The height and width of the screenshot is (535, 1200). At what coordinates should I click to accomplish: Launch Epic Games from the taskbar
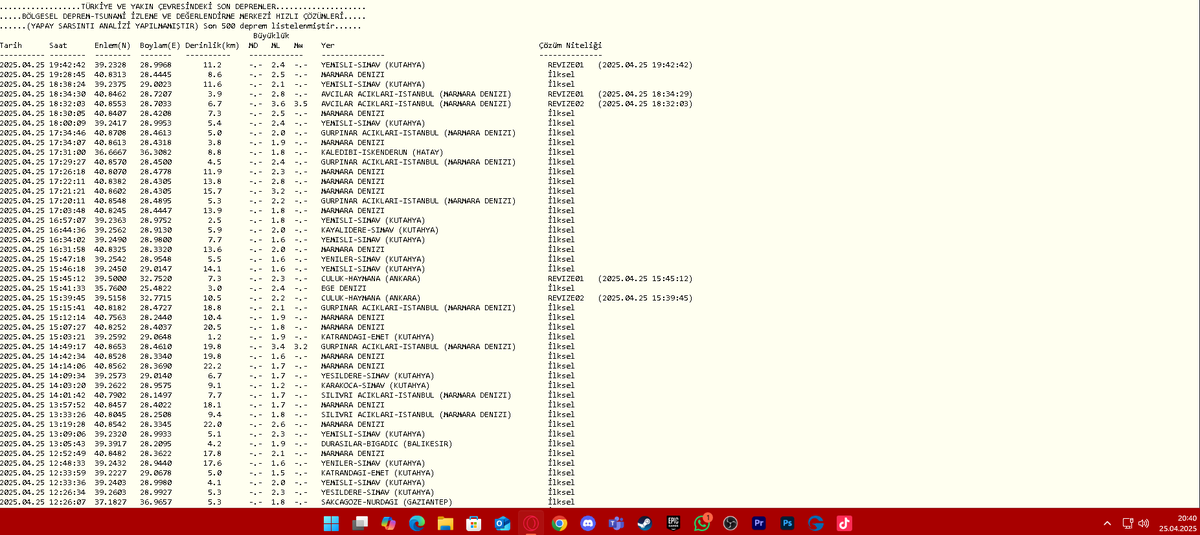(x=674, y=523)
